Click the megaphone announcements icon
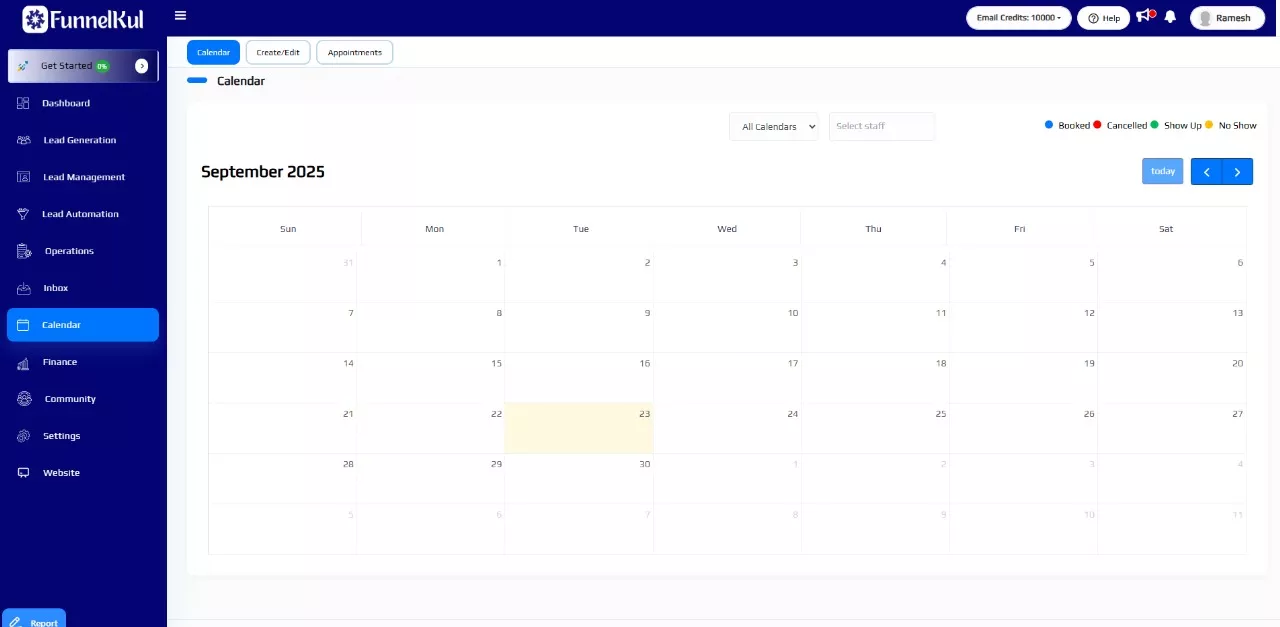Screen dimensions: 1280x627 (x=1145, y=16)
